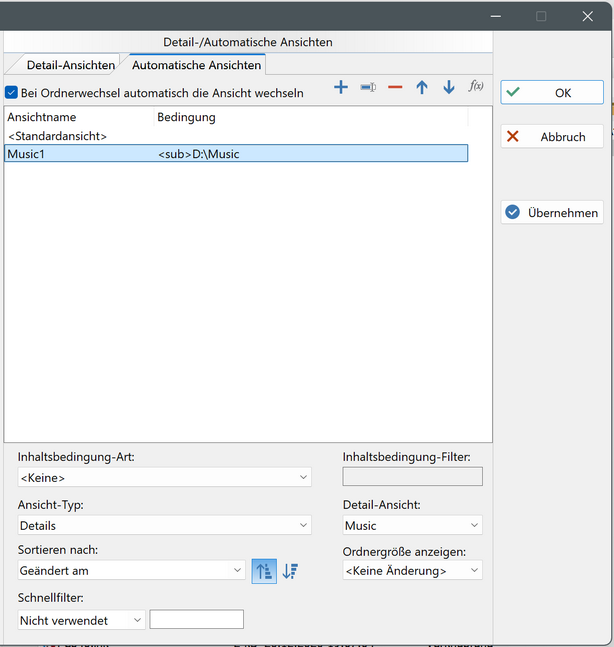The image size is (614, 647).
Task: Move Music1 entry up with arrow icon
Action: point(422,88)
